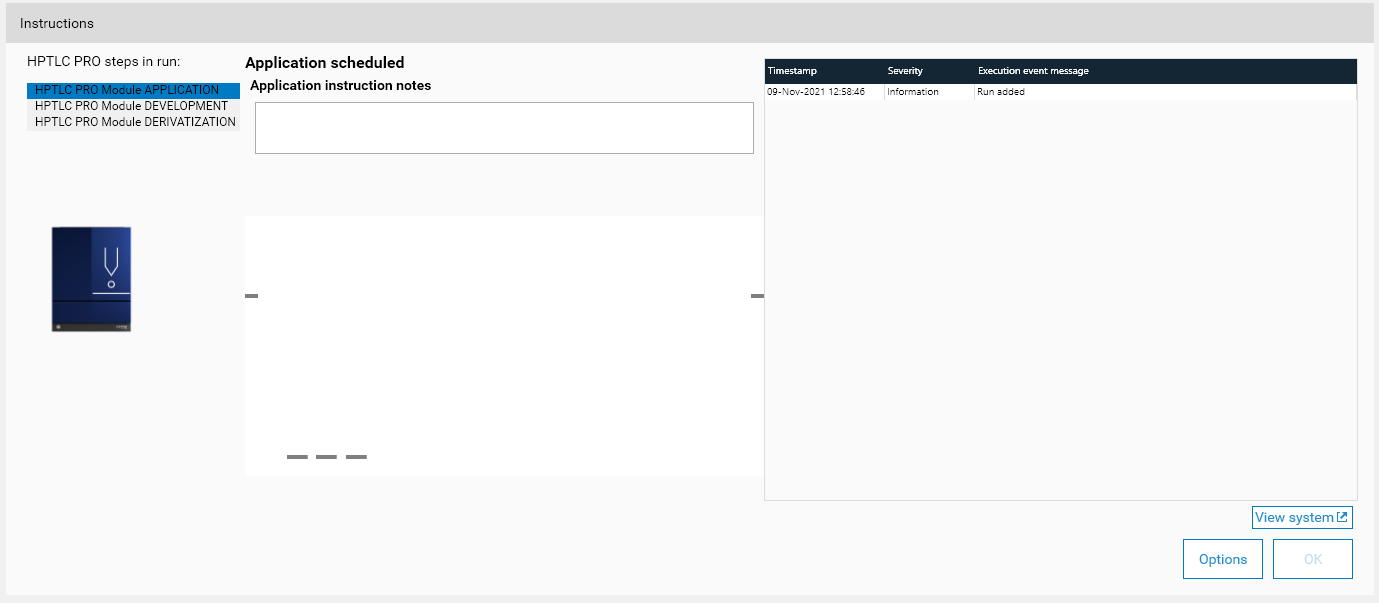The image size is (1379, 603).
Task: Select HPTLC PRO Module APPLICATION step
Action: (x=127, y=90)
